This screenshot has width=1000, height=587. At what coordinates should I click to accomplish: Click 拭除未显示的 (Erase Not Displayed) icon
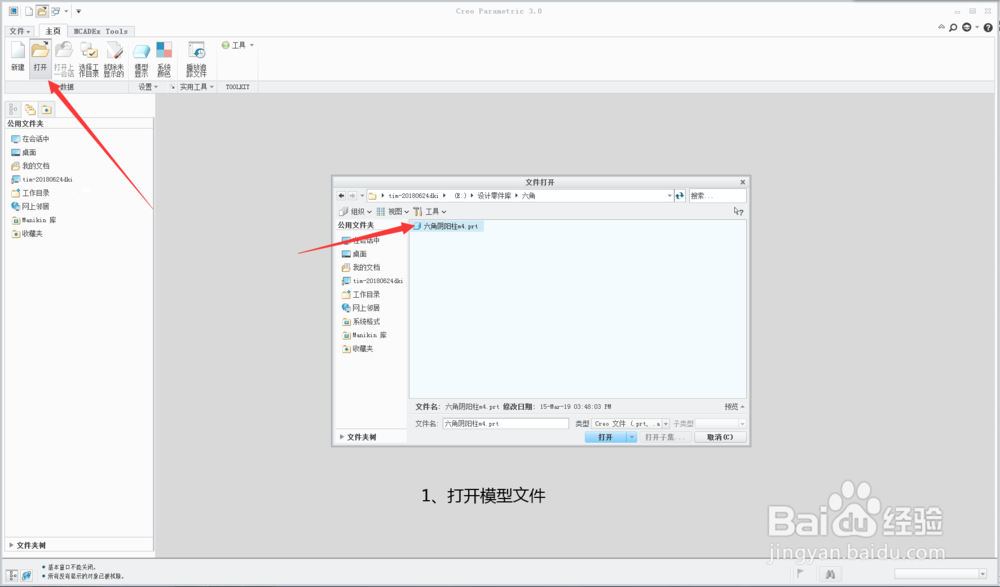[x=114, y=59]
